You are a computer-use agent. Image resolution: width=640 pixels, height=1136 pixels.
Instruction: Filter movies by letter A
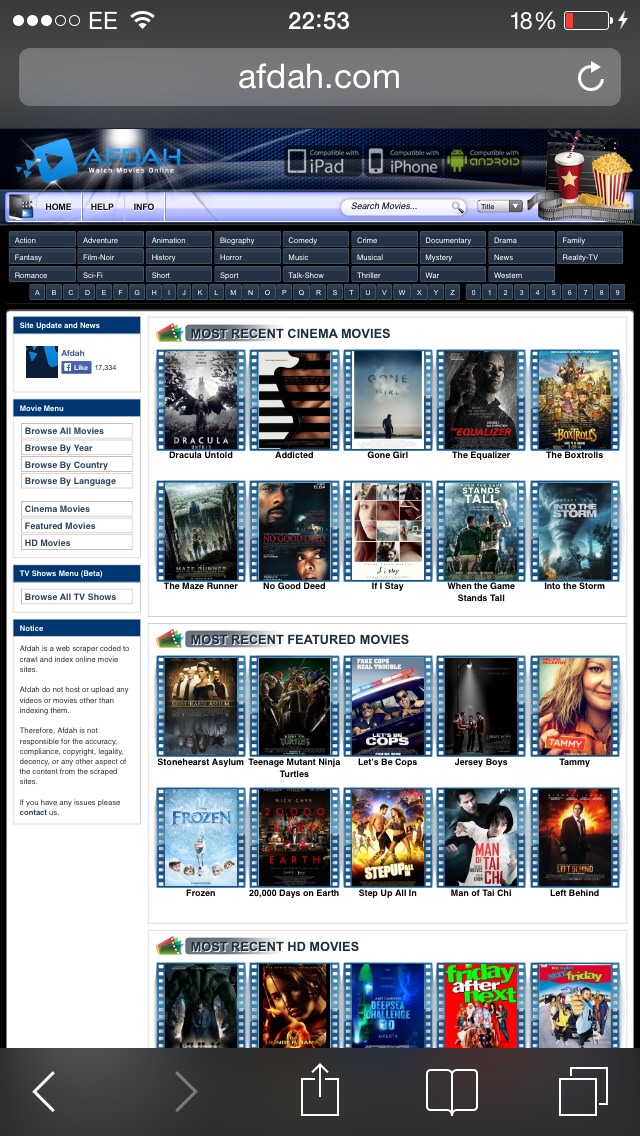pos(37,293)
